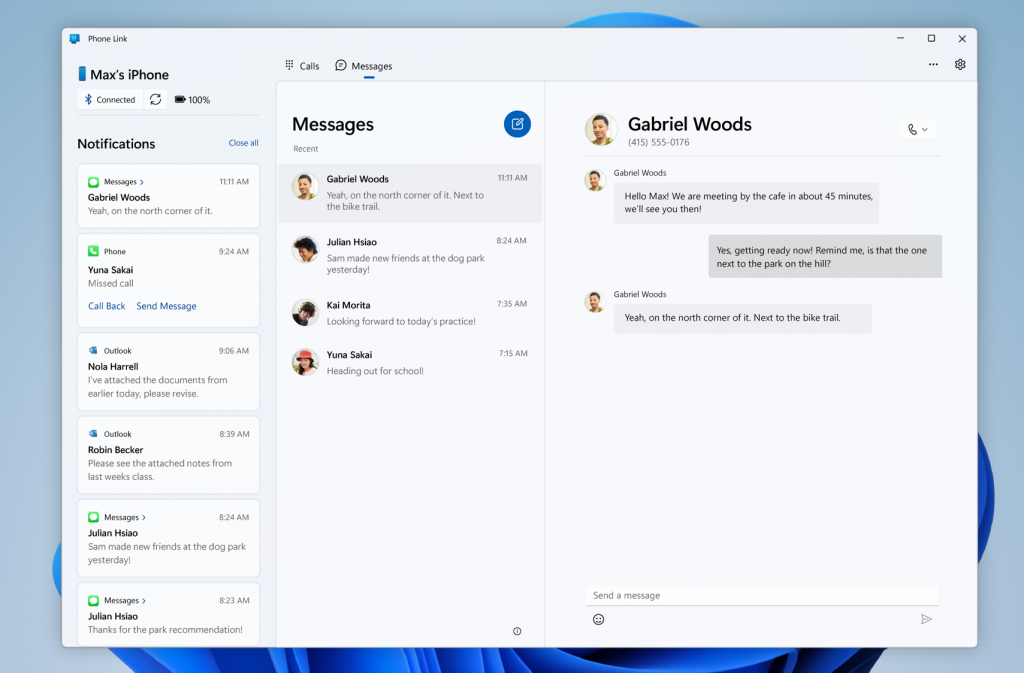Click the send message arrow icon
1024x673 pixels.
927,619
